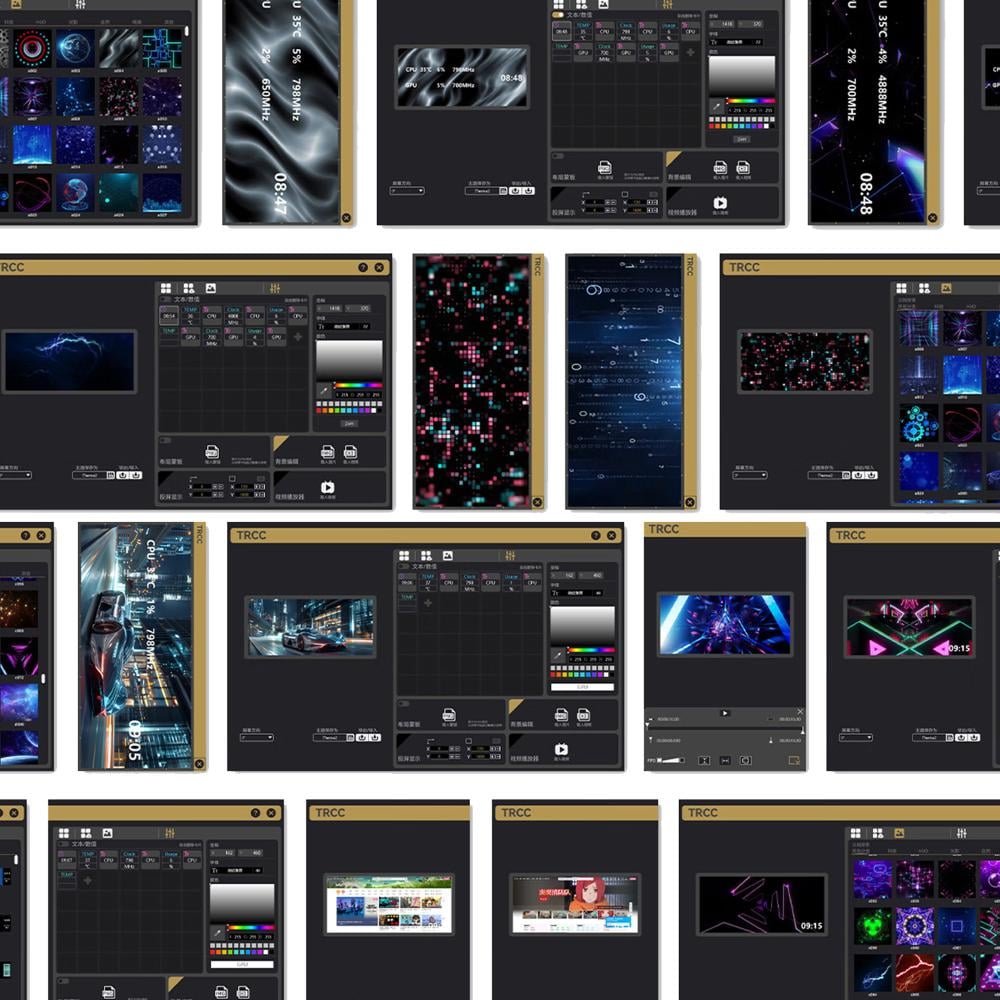Click the help icon in the car preview window
This screenshot has height=1000, width=1000.
click(x=596, y=536)
